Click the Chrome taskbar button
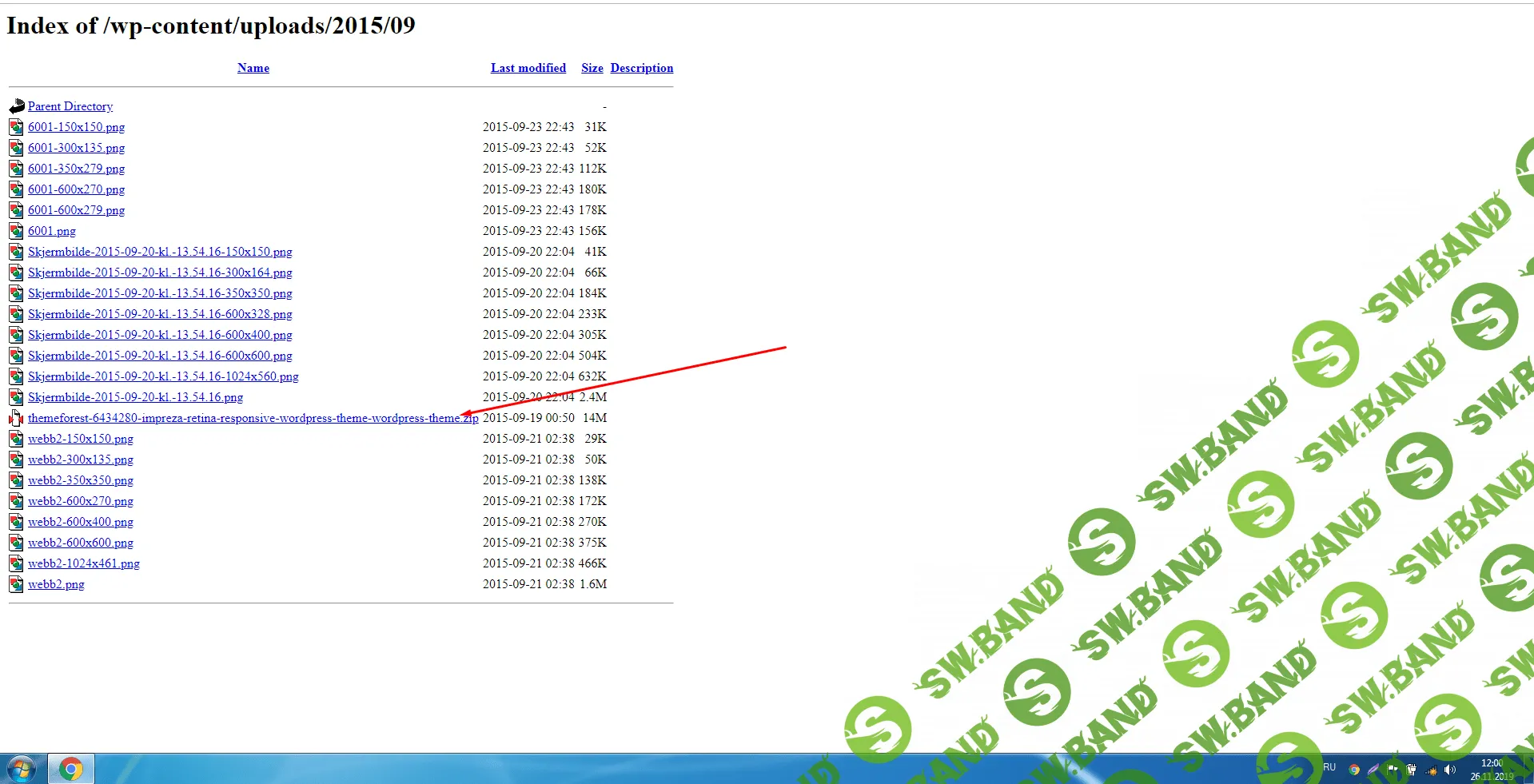Screen dimensions: 1534x784 click(x=71, y=769)
